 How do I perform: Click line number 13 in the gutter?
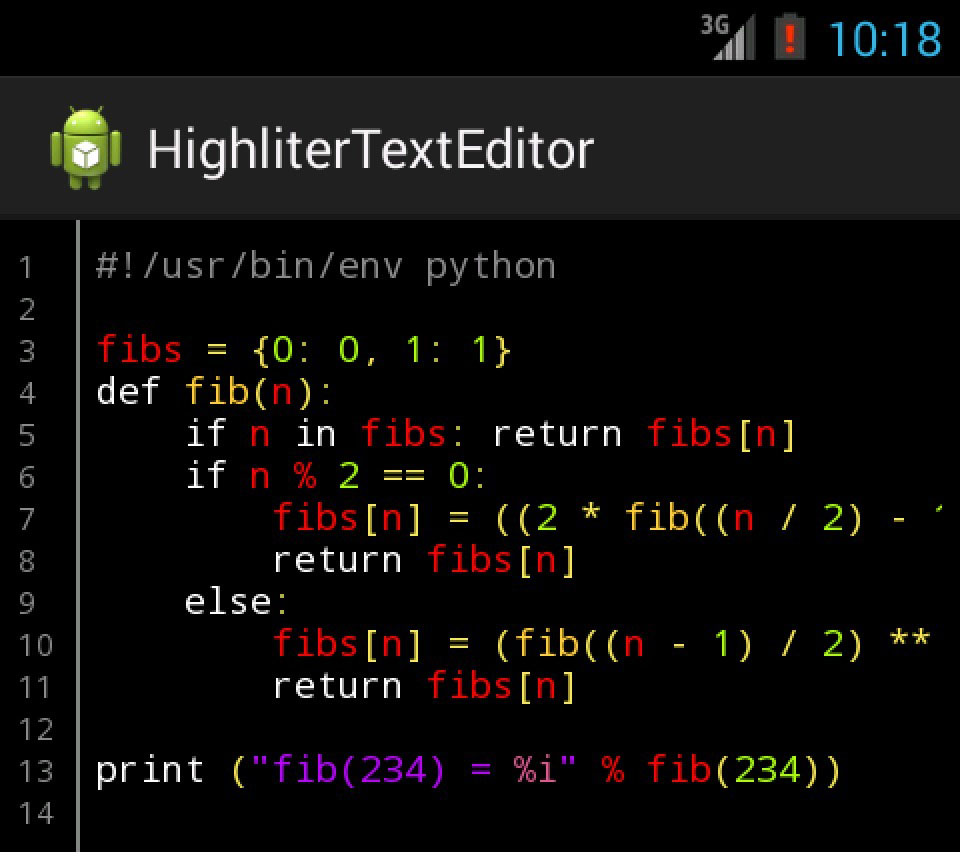pyautogui.click(x=35, y=771)
